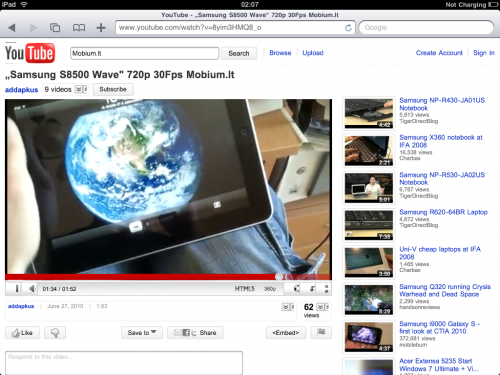500x375 pixels.
Task: Click the flag video icon
Action: click(321, 332)
